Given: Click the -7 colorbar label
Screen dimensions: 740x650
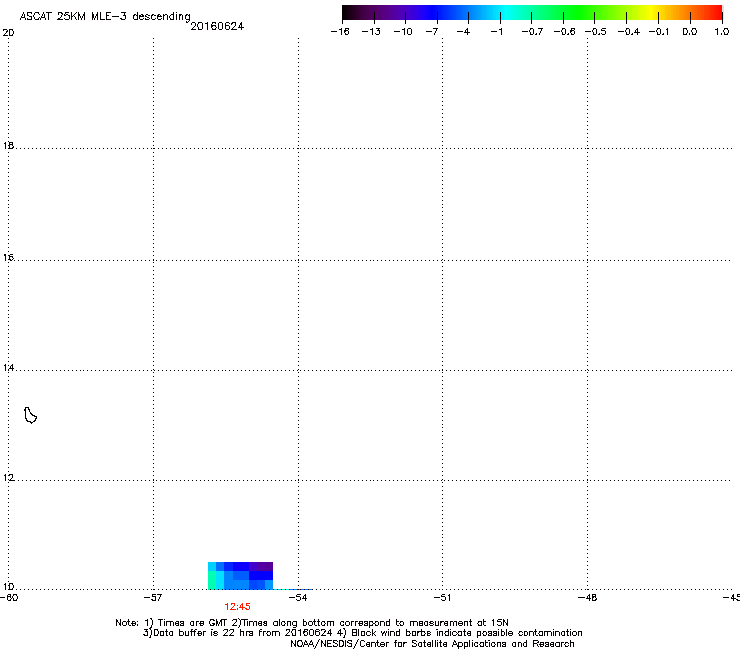Looking at the screenshot, I should (432, 32).
